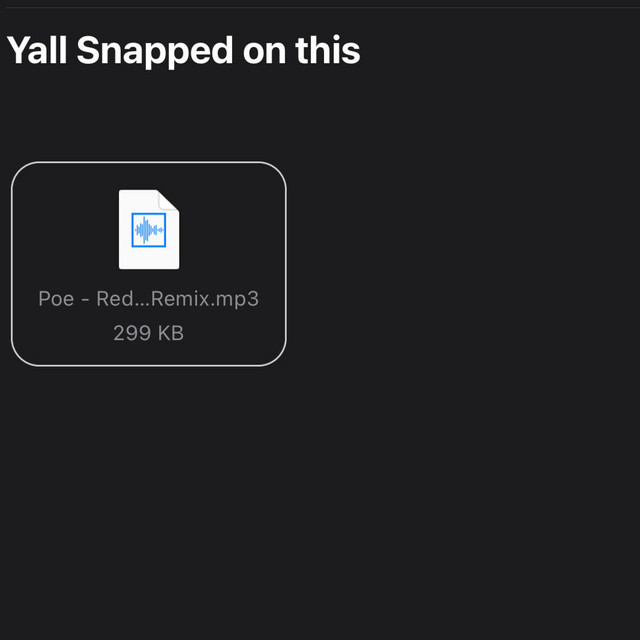The width and height of the screenshot is (640, 640).
Task: Click the blue waveform glyph
Action: point(149,230)
